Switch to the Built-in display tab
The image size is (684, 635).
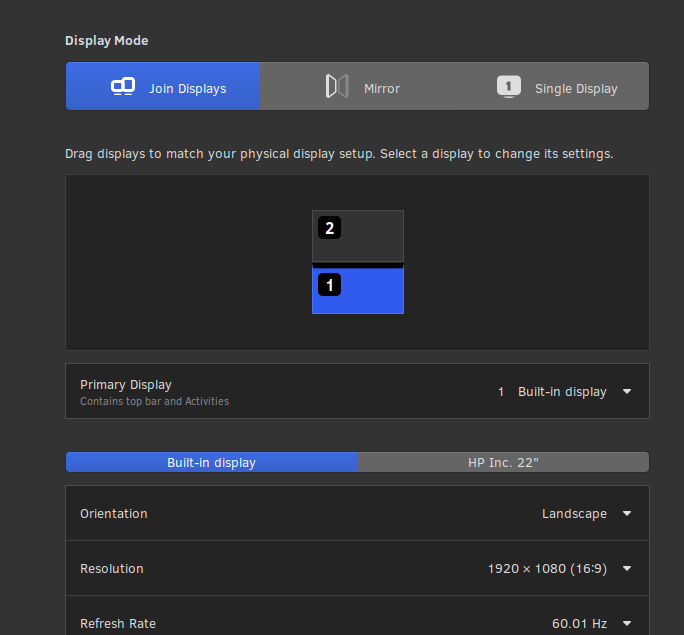[211, 462]
